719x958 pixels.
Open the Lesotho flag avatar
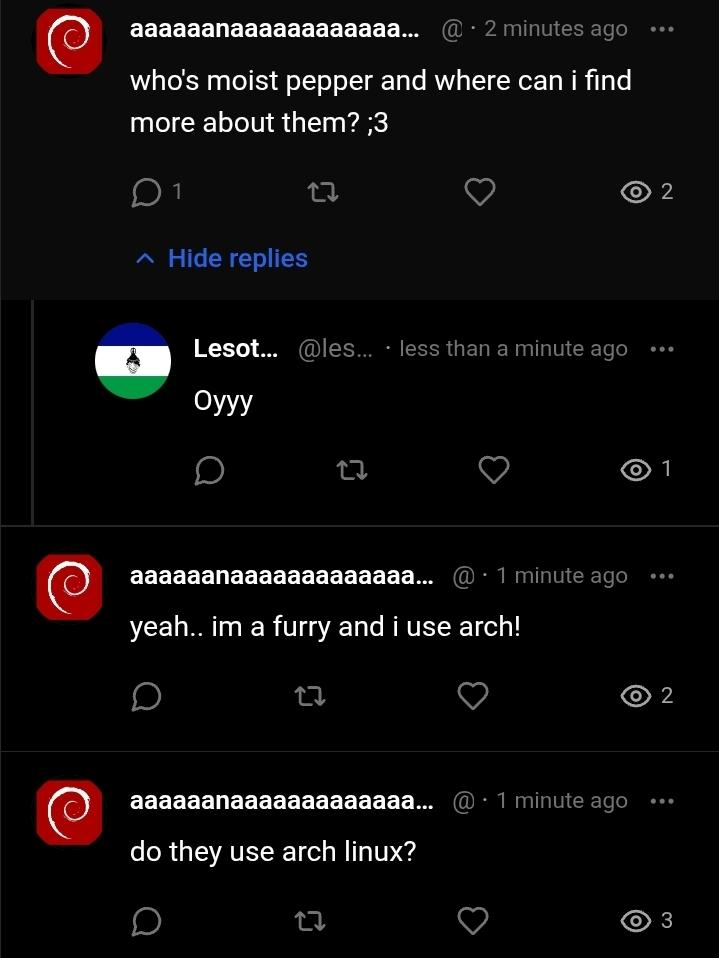(x=133, y=361)
